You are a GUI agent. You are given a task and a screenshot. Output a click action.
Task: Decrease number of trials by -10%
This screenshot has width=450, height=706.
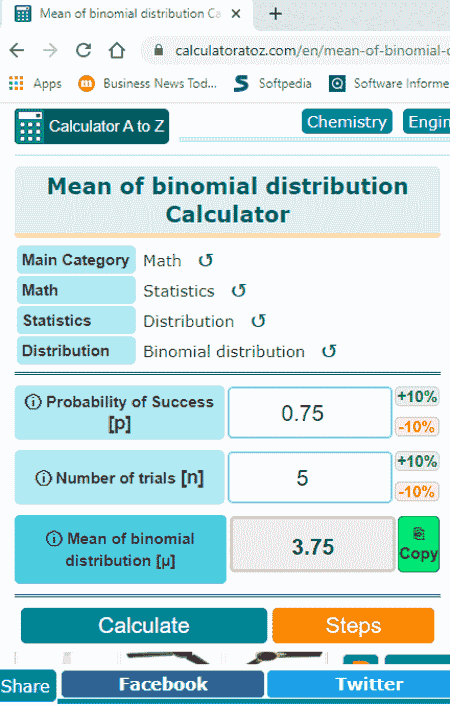[x=417, y=491]
